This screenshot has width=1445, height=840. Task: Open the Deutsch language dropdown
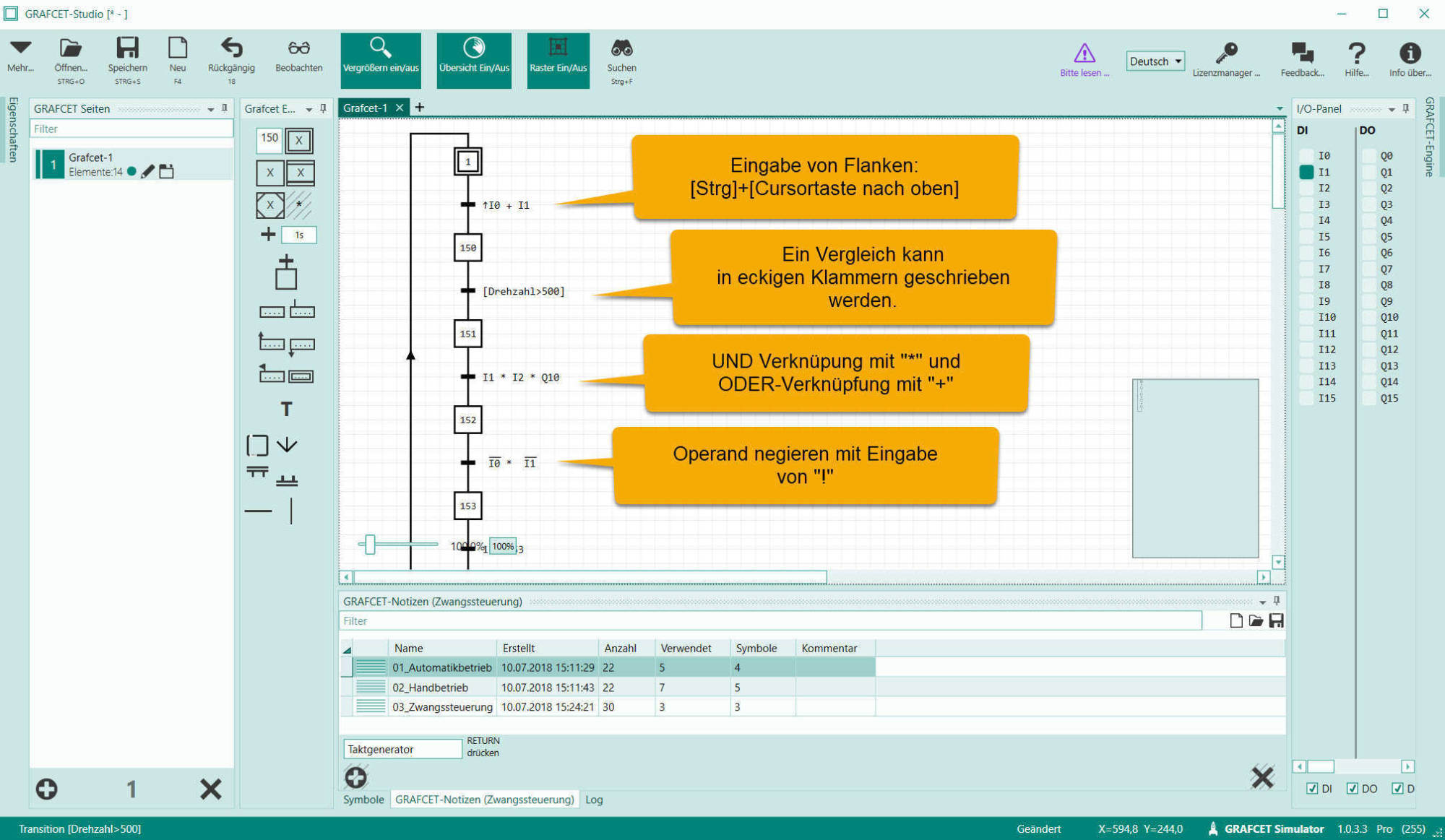1155,61
